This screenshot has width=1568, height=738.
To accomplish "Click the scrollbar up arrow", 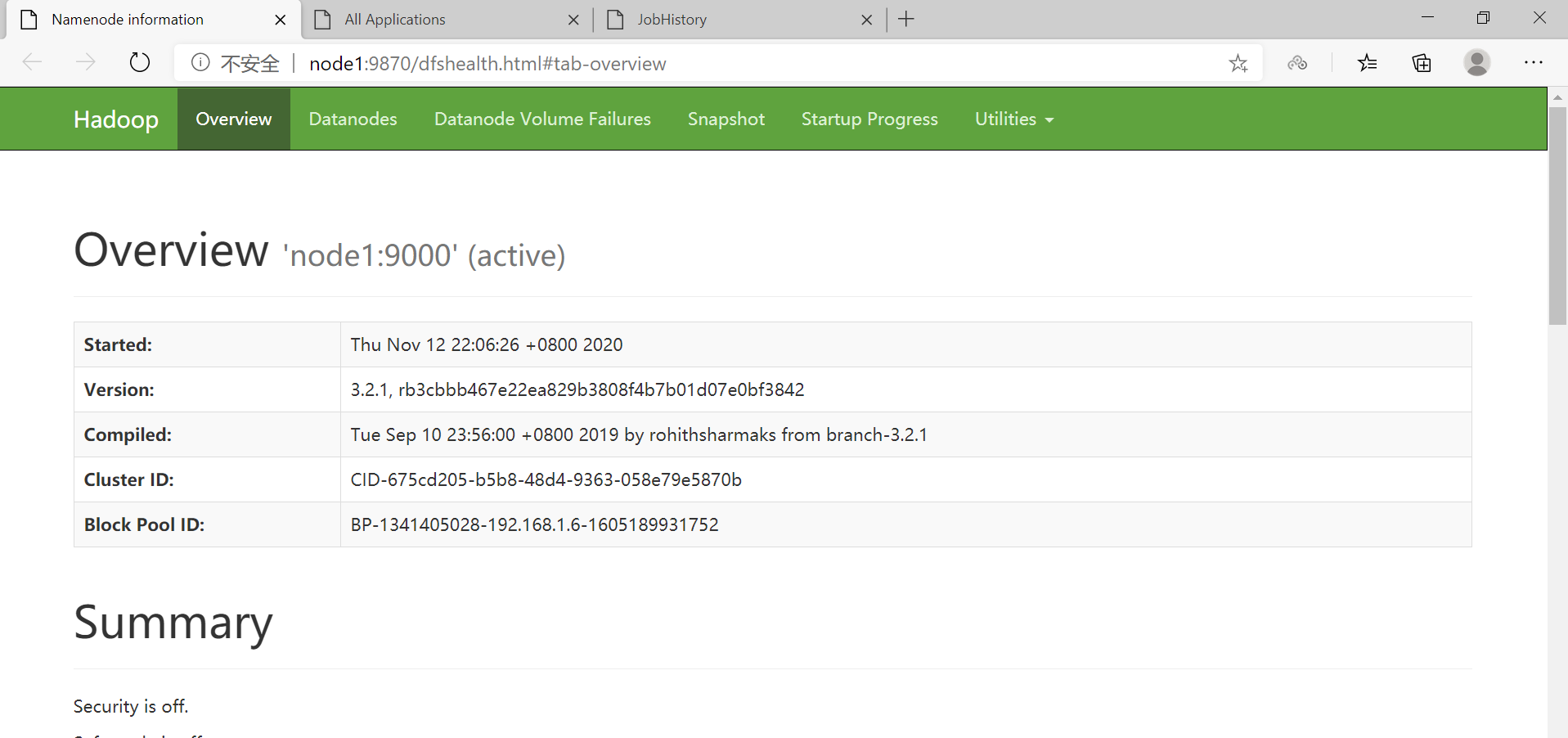I will tap(1557, 97).
